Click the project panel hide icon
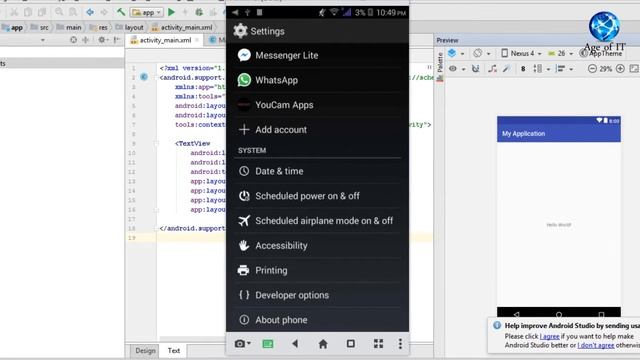 pyautogui.click(x=117, y=40)
